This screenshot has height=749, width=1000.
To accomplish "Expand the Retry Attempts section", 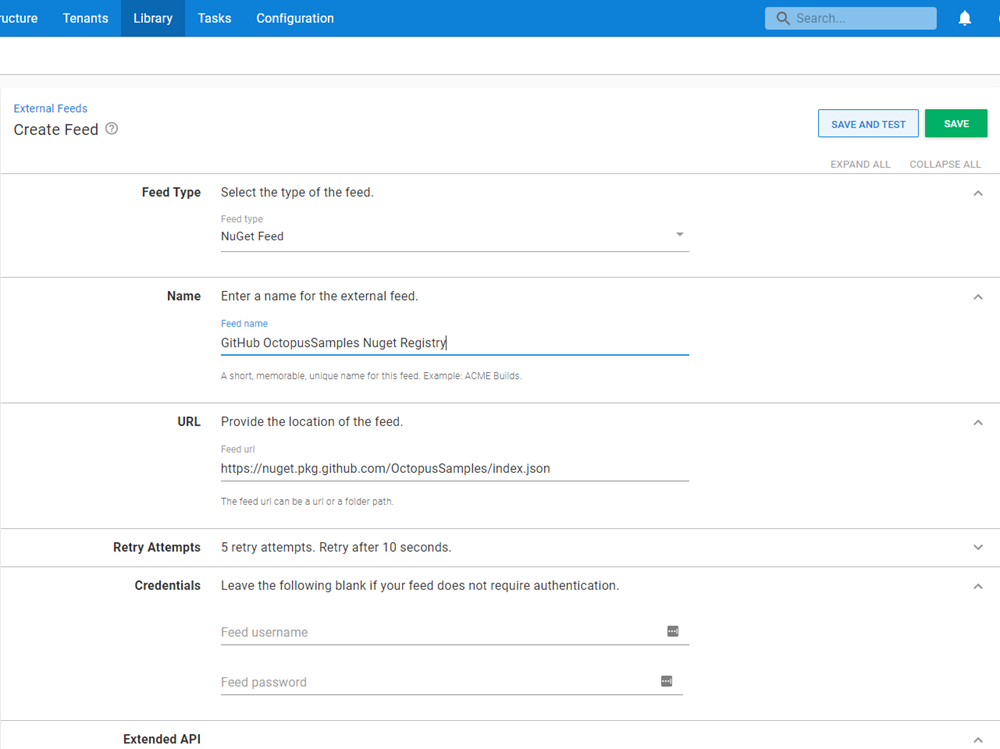I will tap(978, 547).
